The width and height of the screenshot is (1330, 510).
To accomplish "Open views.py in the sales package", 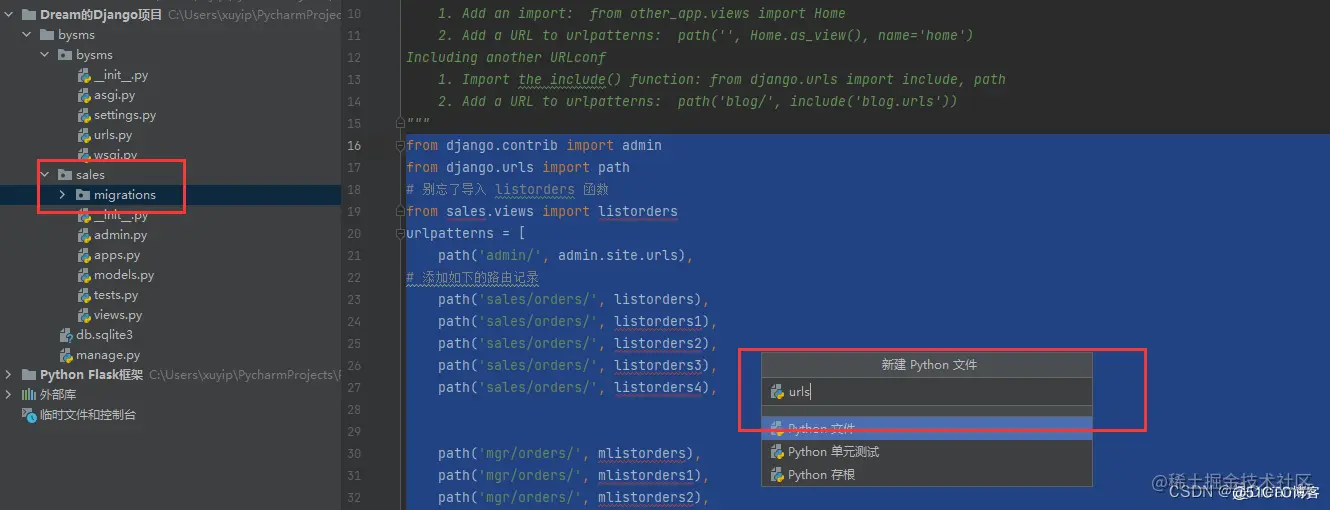I will 118,315.
